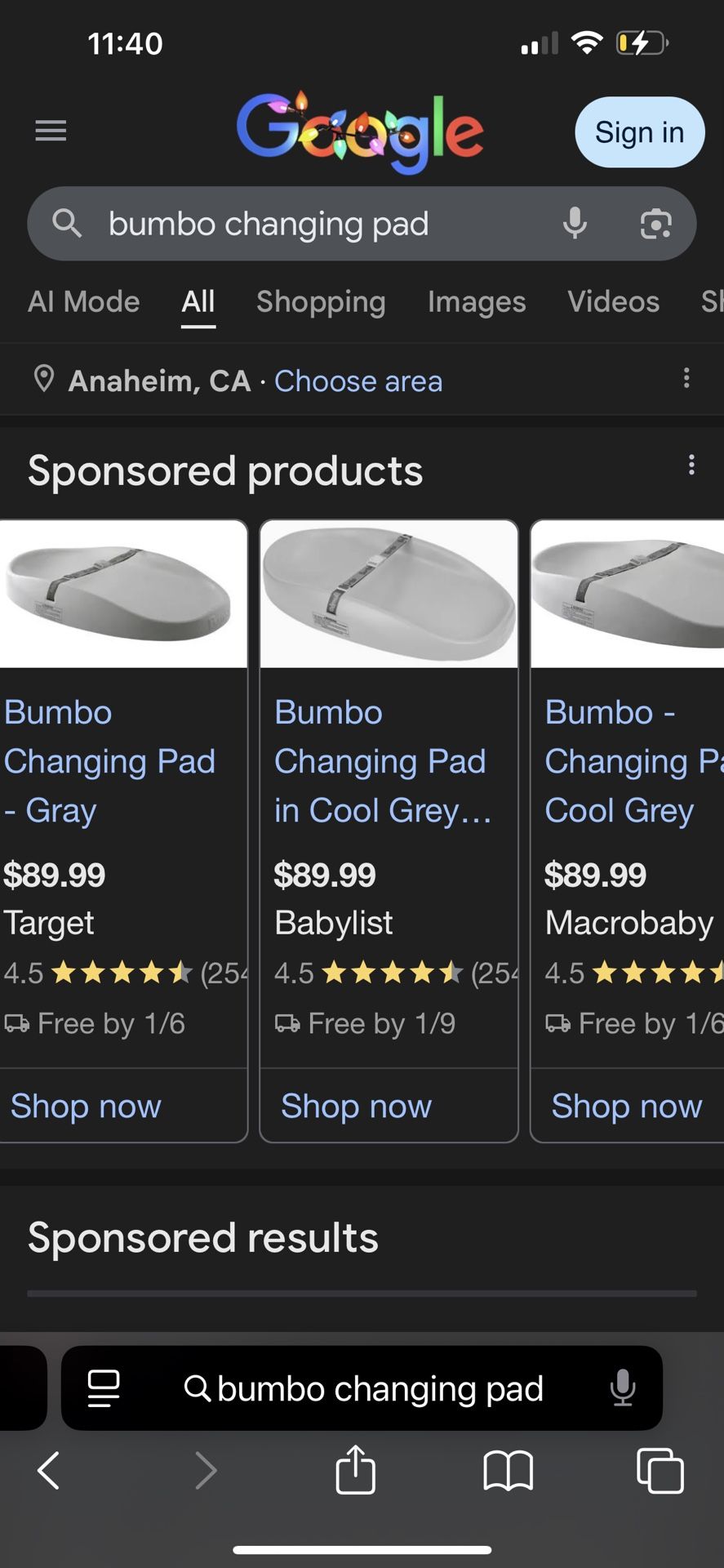This screenshot has width=724, height=1568.
Task: Switch to the Images tab
Action: point(477,302)
